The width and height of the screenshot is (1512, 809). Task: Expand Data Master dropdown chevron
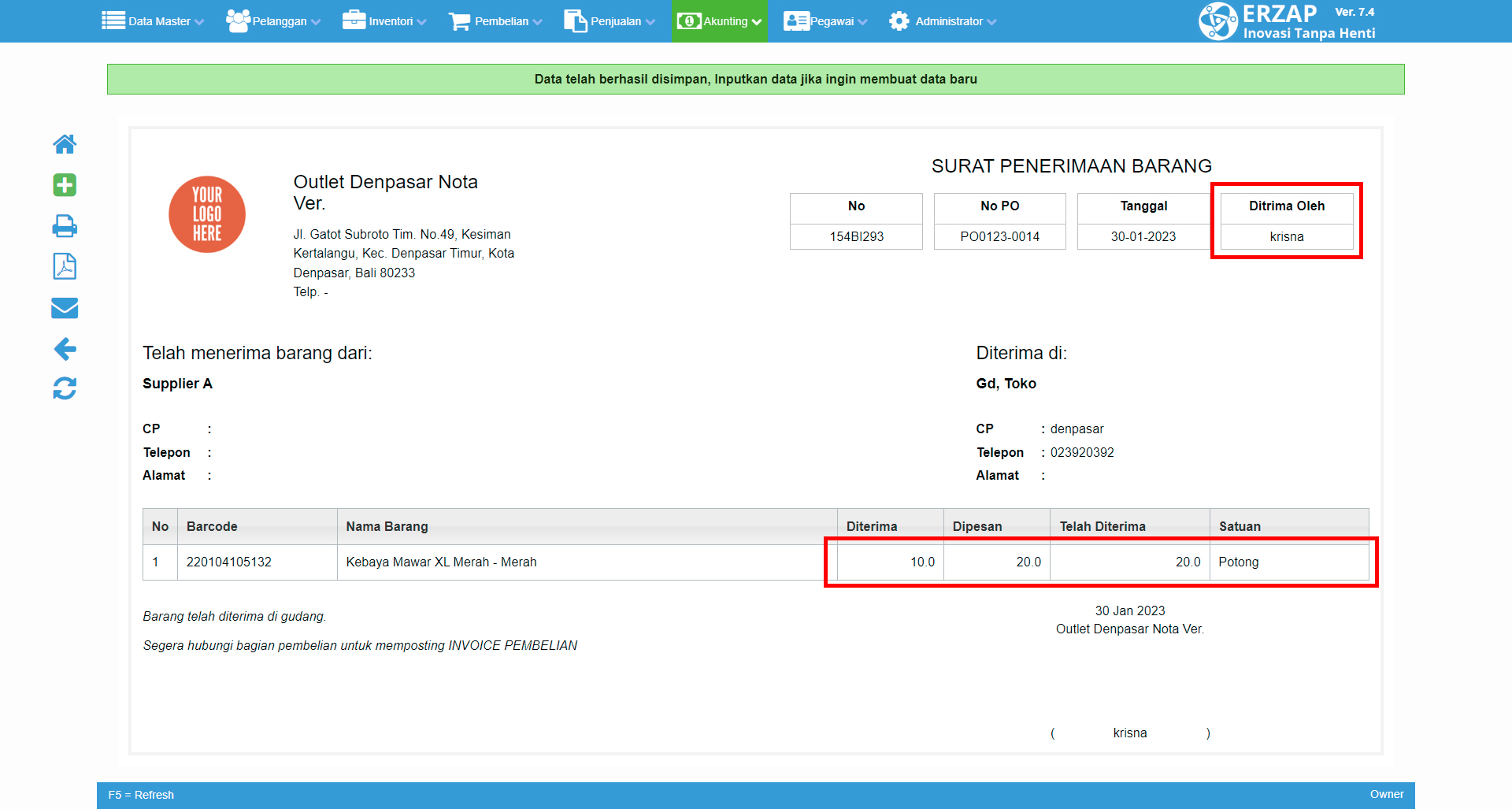tap(199, 22)
